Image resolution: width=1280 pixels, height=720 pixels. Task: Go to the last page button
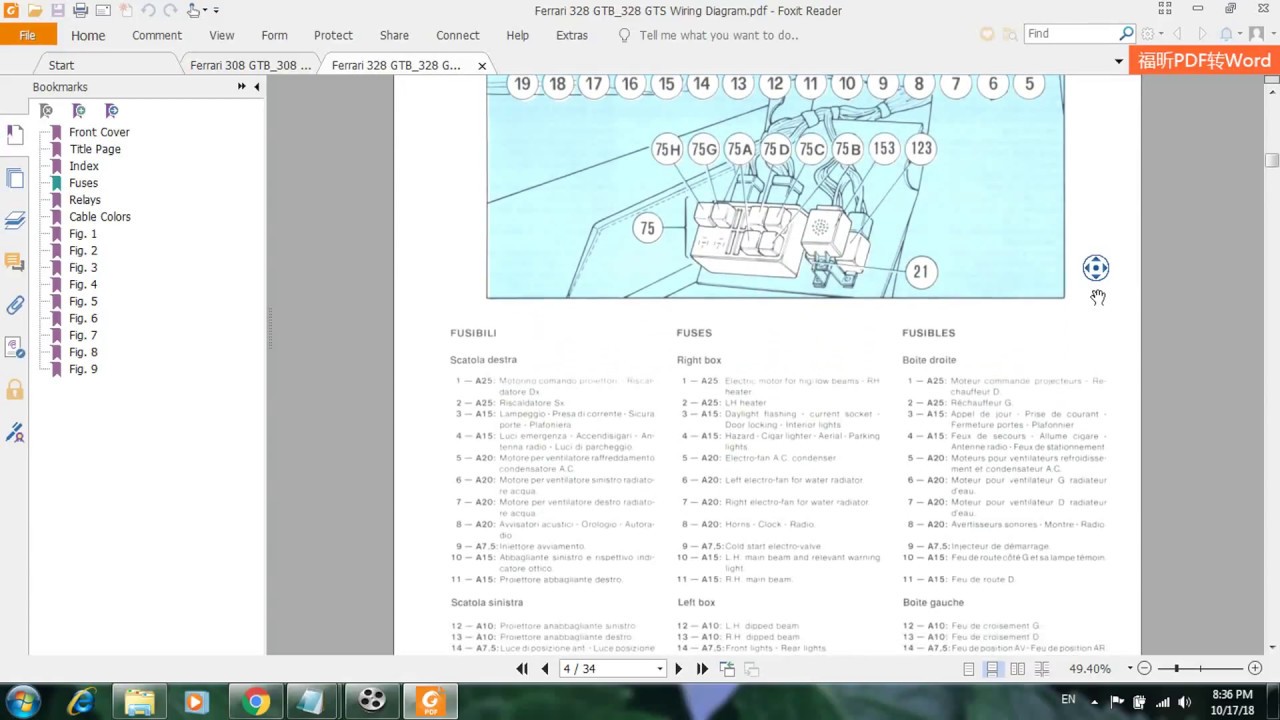click(x=702, y=668)
